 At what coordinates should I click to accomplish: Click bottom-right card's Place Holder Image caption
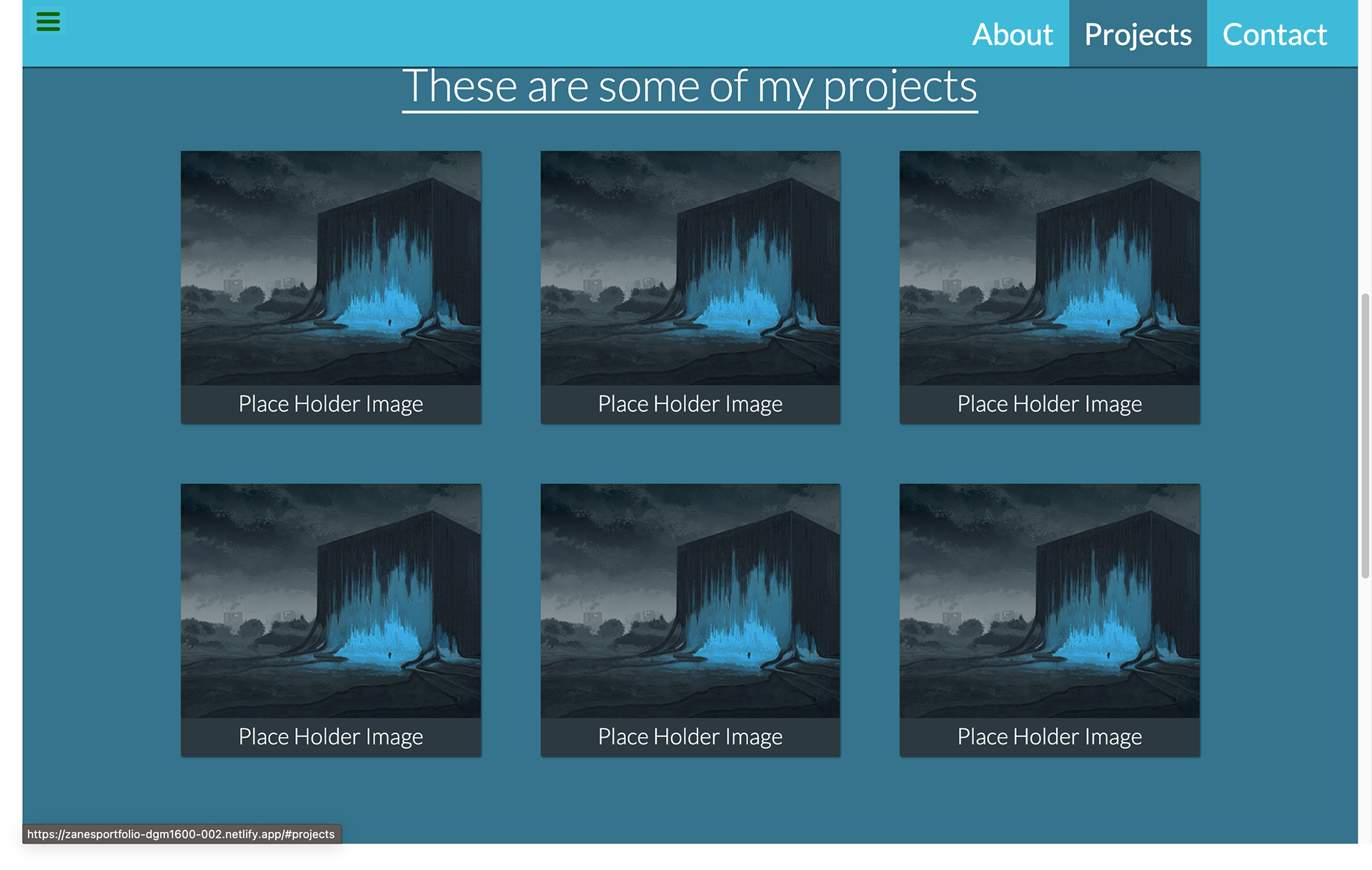click(x=1050, y=737)
